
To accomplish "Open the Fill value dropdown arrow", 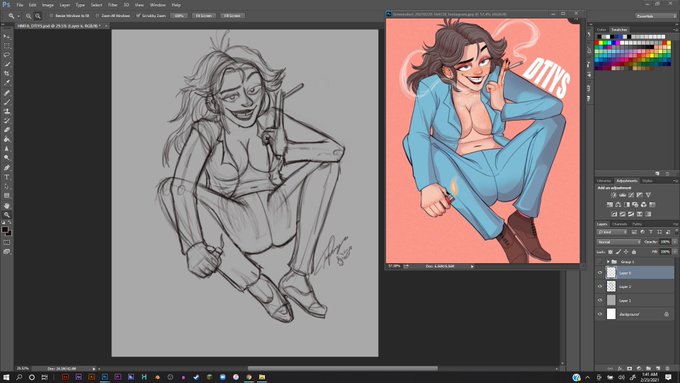I will [675, 252].
